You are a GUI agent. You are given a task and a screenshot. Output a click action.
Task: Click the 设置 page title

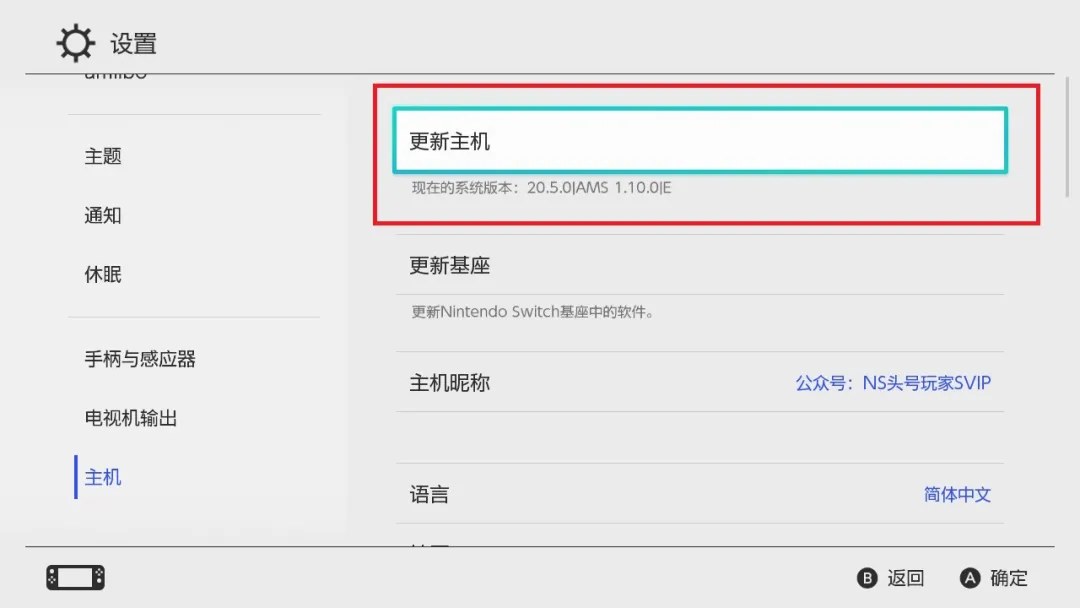(134, 44)
